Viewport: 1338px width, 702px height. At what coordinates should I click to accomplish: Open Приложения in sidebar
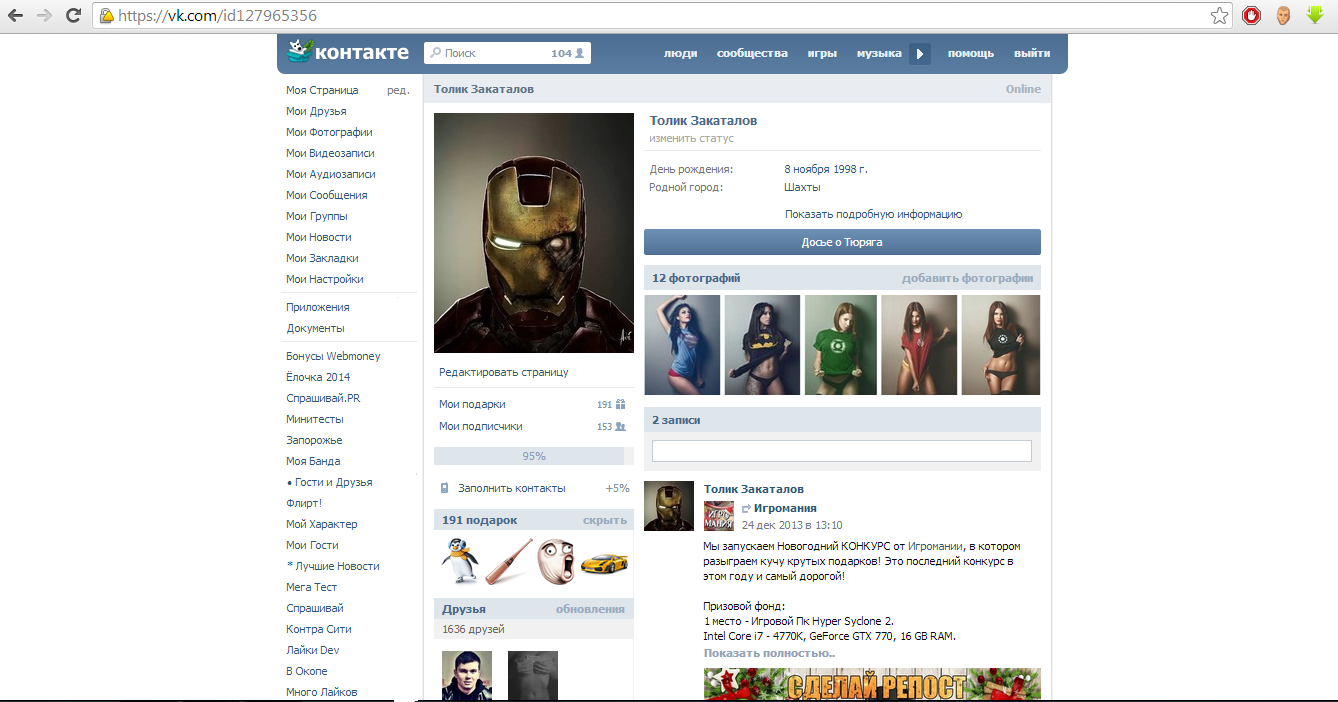pyautogui.click(x=318, y=307)
